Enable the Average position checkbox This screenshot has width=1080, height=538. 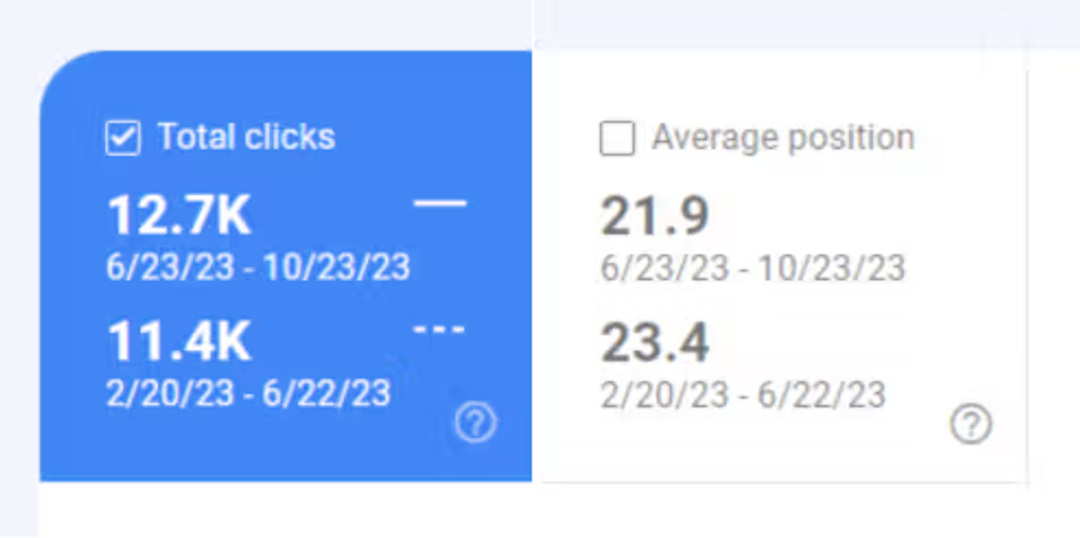(617, 138)
